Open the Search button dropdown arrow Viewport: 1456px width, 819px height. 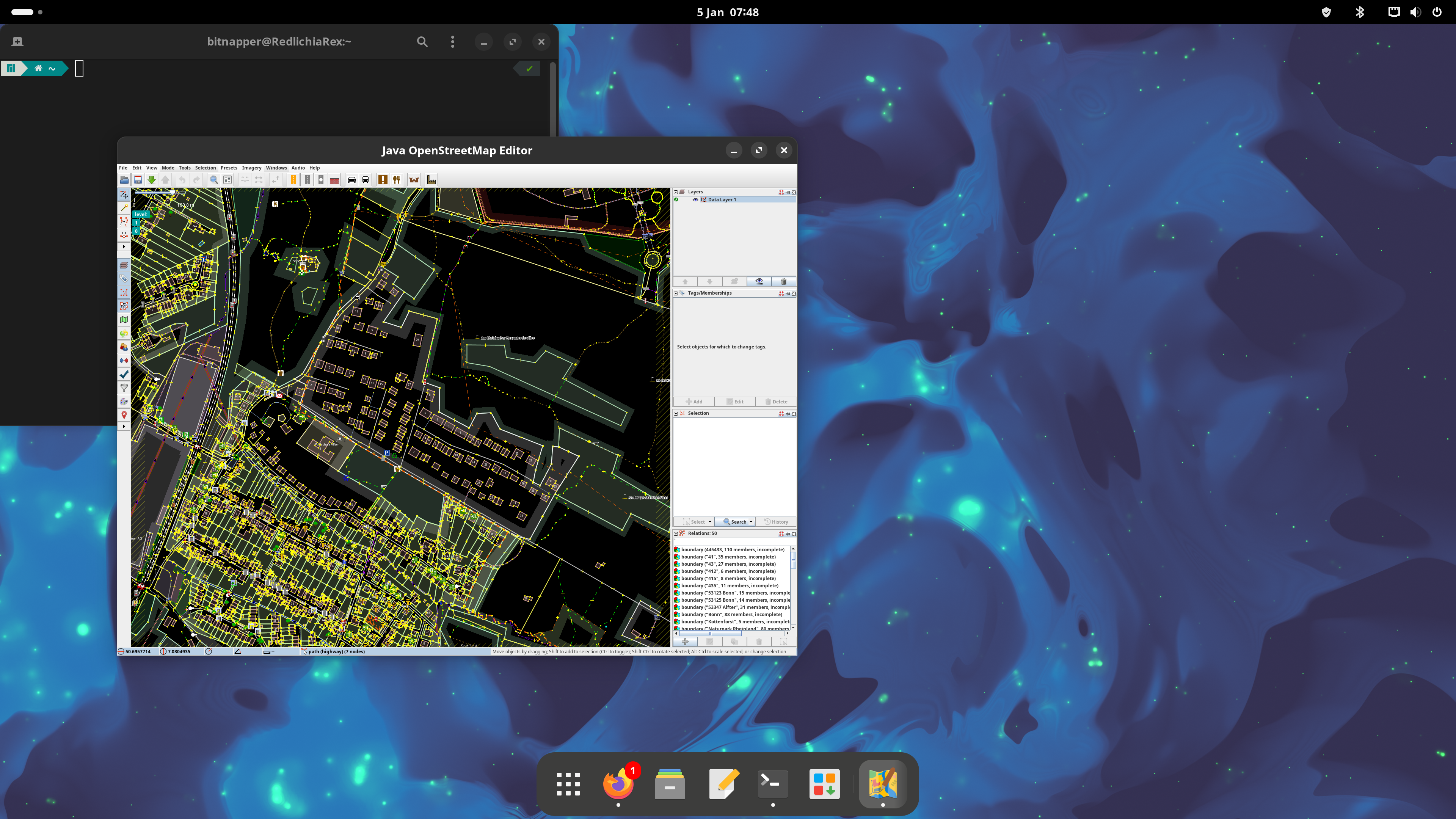tap(751, 522)
